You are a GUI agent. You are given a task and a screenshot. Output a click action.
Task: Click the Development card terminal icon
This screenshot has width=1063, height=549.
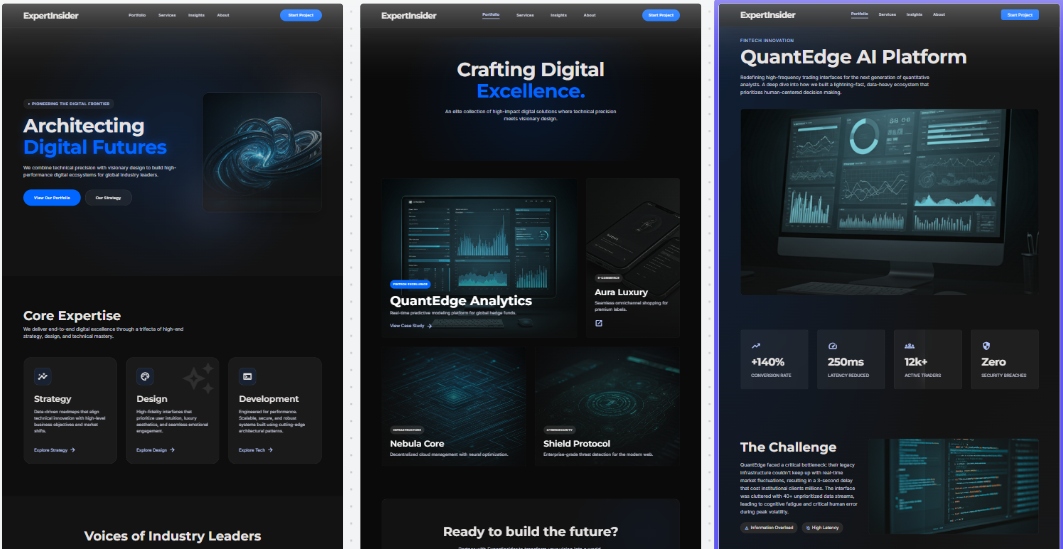(x=247, y=376)
